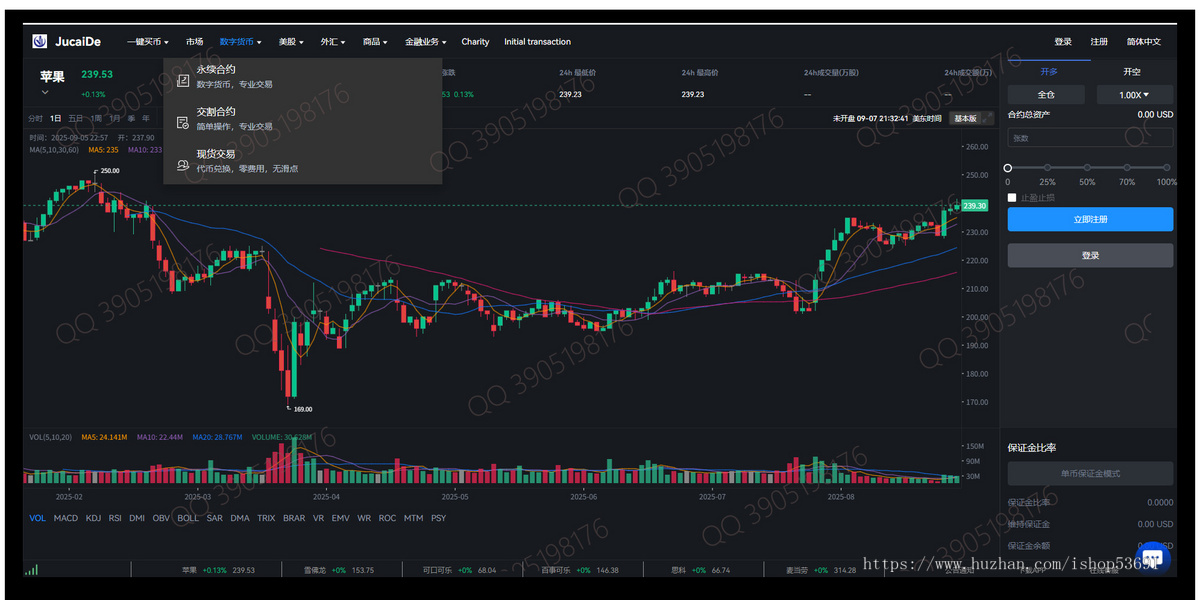This screenshot has width=1200, height=600.
Task: Open the Charity menu item
Action: tap(475, 42)
